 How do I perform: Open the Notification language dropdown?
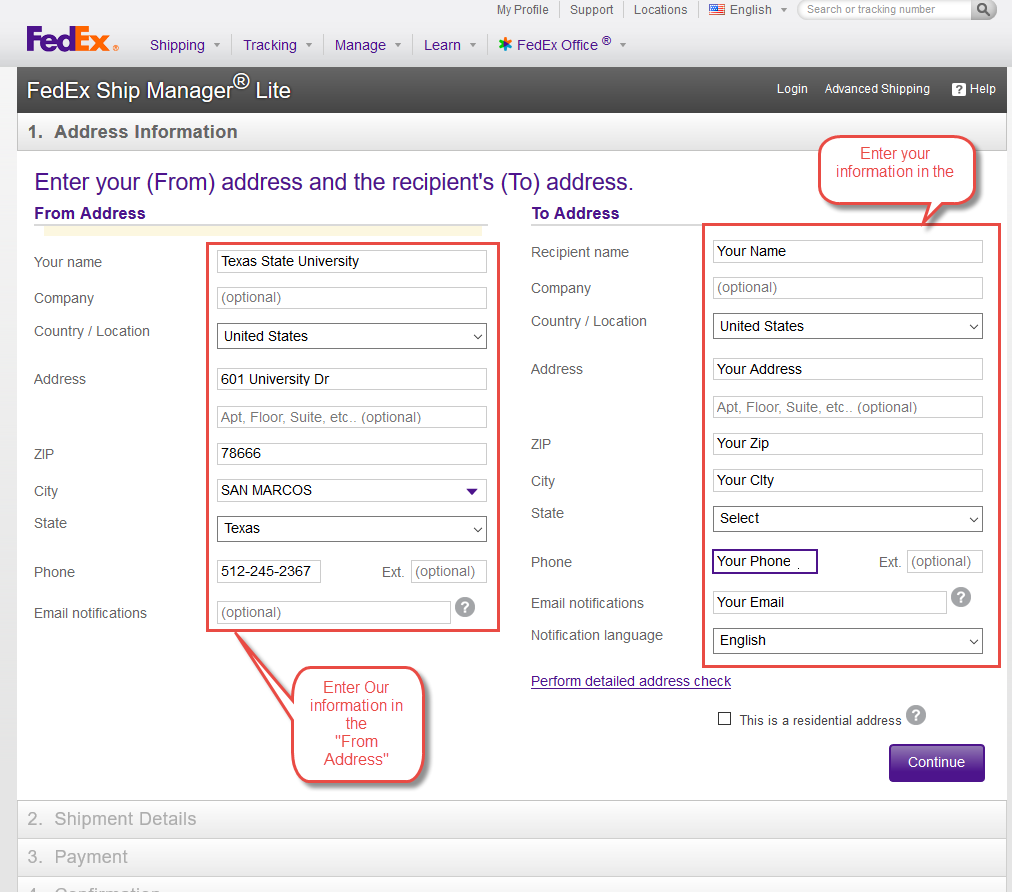click(x=848, y=640)
